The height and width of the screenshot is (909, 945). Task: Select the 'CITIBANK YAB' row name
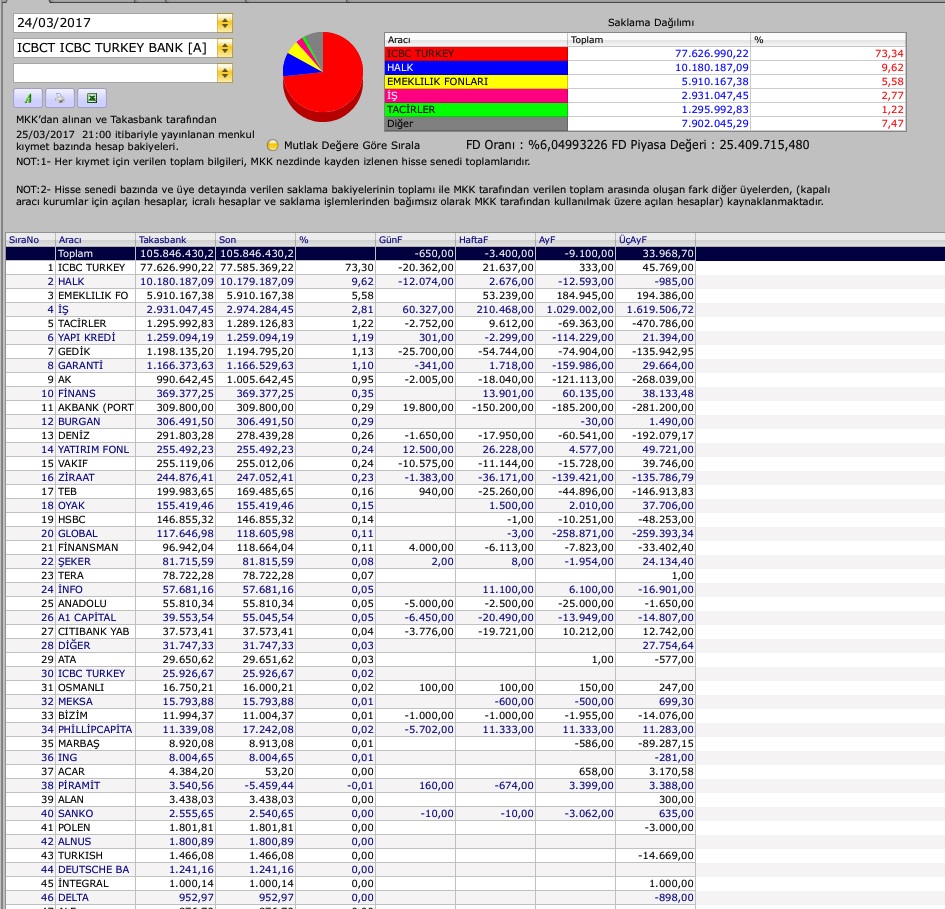[93, 631]
